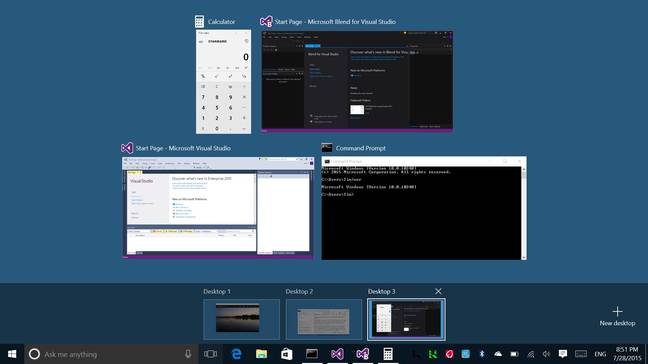Select the Command Prompt window preview
The height and width of the screenshot is (364, 648).
point(424,208)
